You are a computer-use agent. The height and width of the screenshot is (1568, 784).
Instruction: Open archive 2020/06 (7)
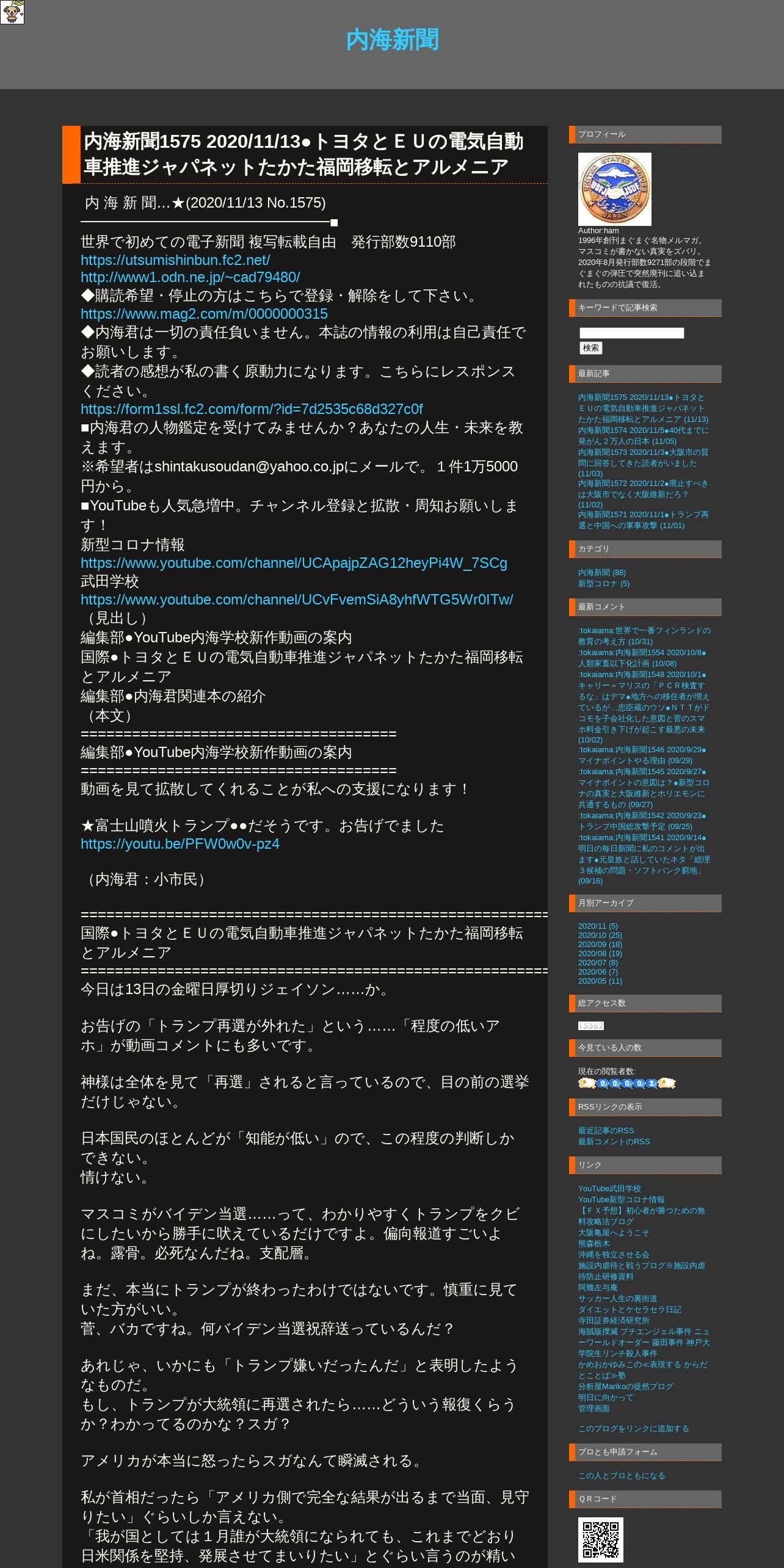pyautogui.click(x=598, y=972)
